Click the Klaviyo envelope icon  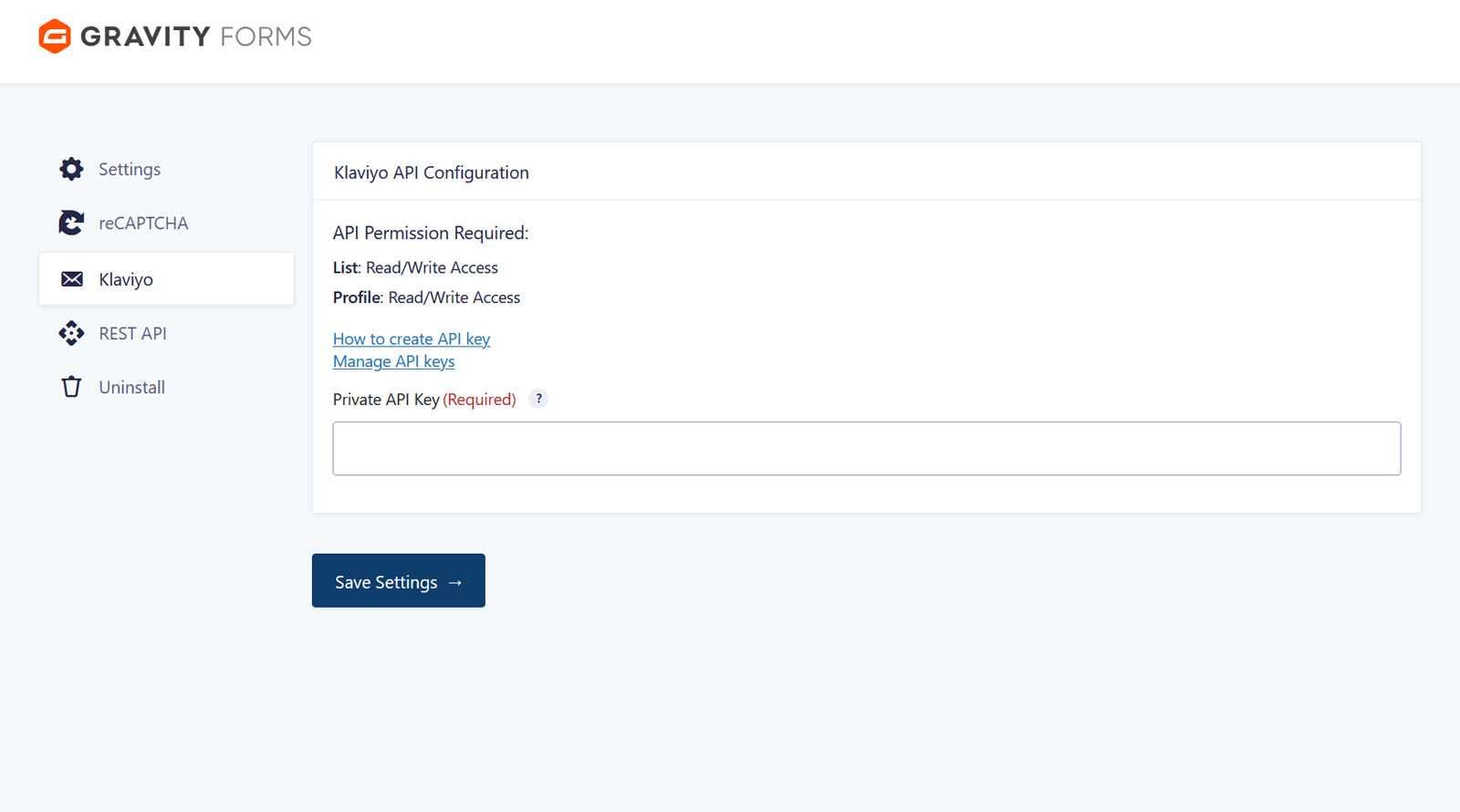71,279
